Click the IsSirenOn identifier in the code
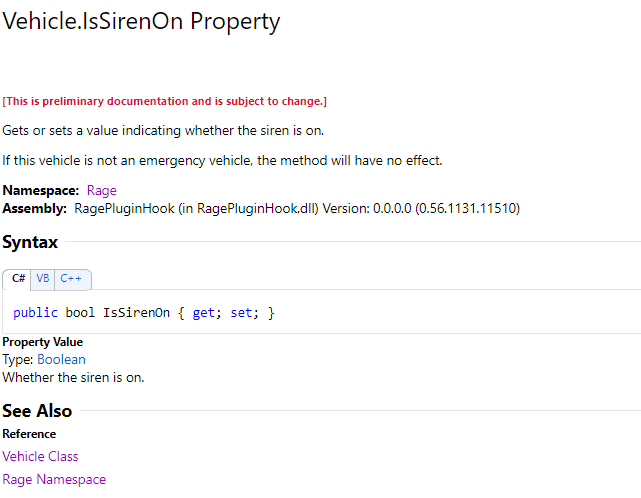Screen dimensions: 641x498 pyautogui.click(x=136, y=313)
